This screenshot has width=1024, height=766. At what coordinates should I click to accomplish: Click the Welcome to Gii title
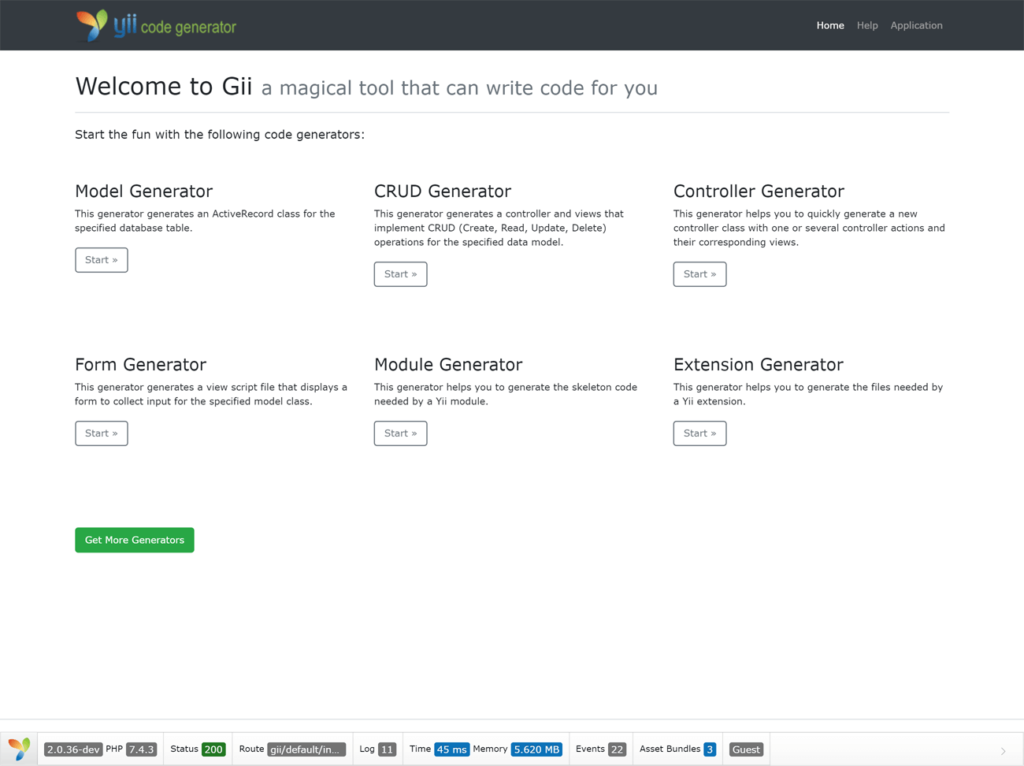click(x=163, y=86)
